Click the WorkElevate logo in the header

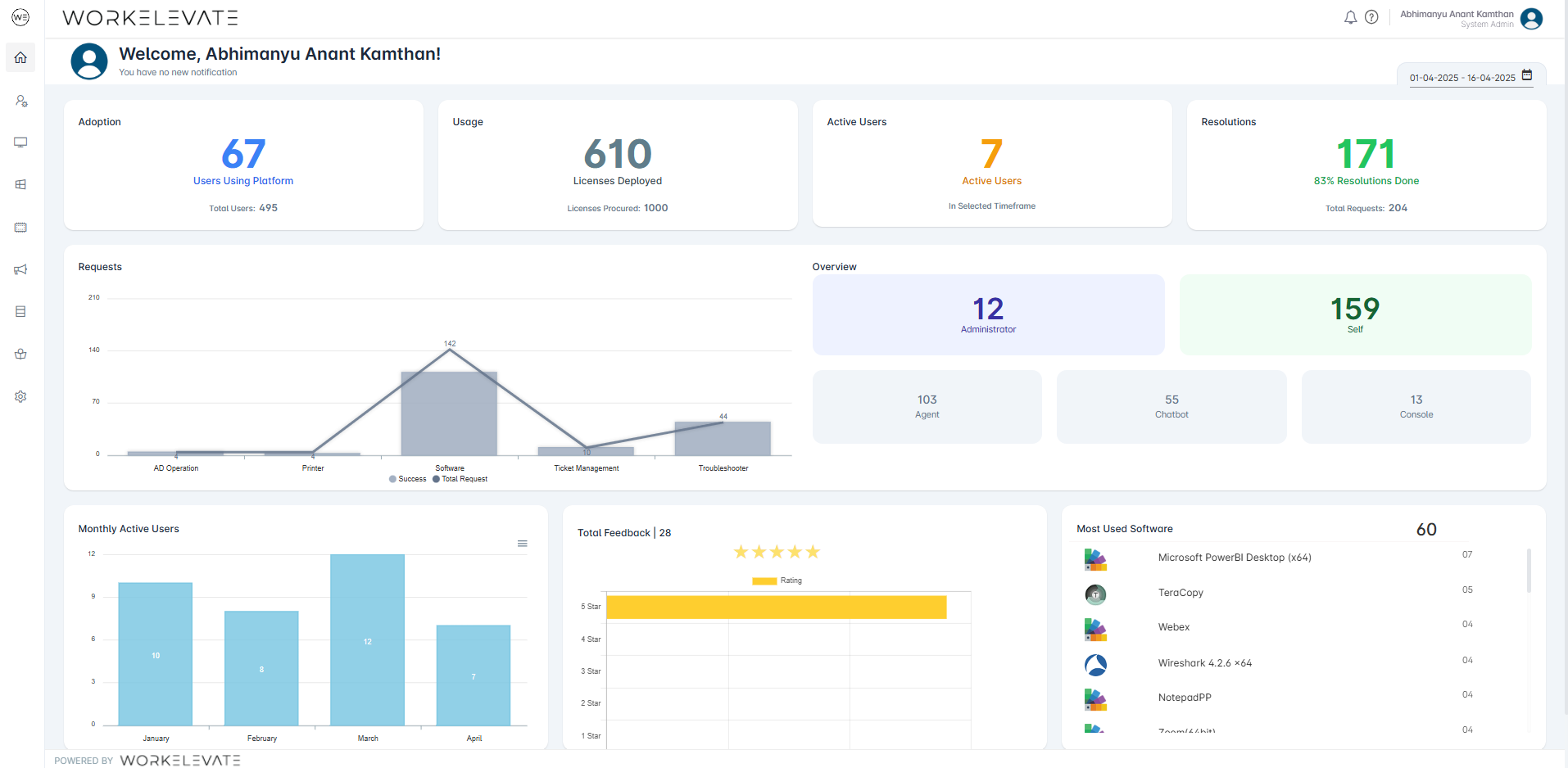pos(151,16)
